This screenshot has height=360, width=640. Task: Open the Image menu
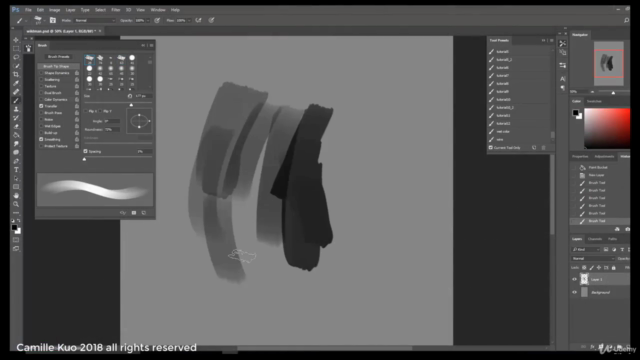tap(54, 10)
